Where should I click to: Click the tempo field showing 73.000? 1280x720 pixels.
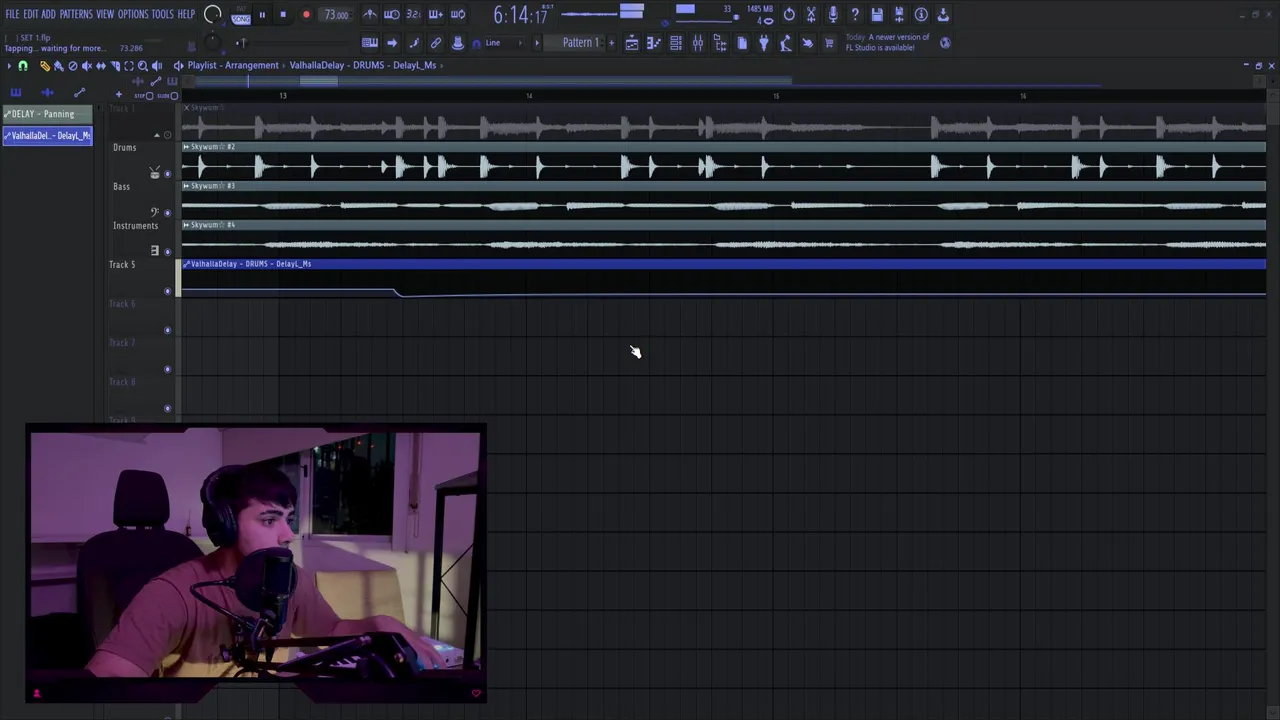337,15
